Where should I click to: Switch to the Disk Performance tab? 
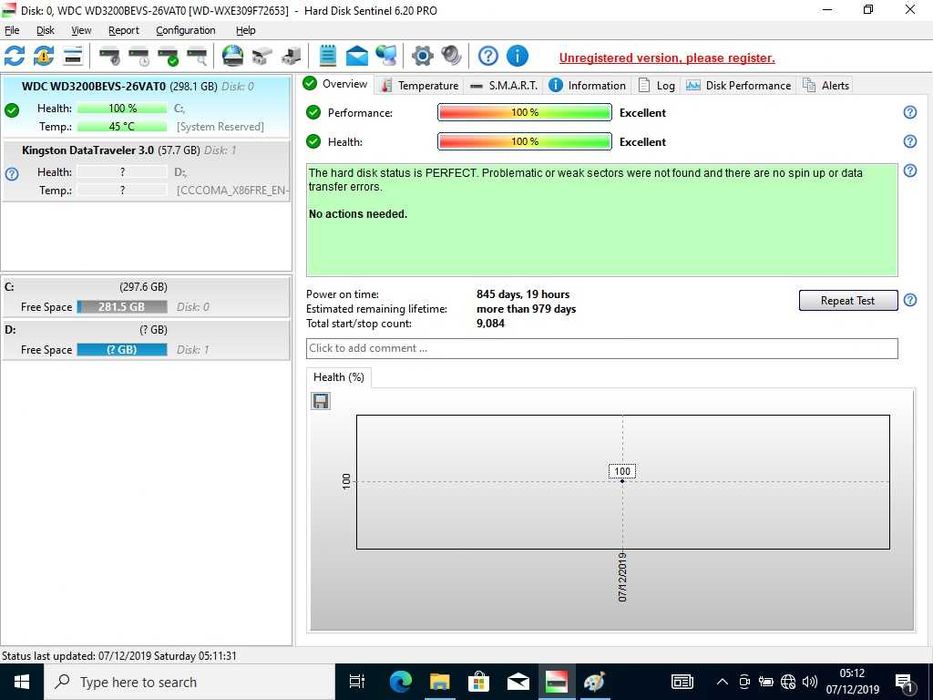click(x=738, y=86)
